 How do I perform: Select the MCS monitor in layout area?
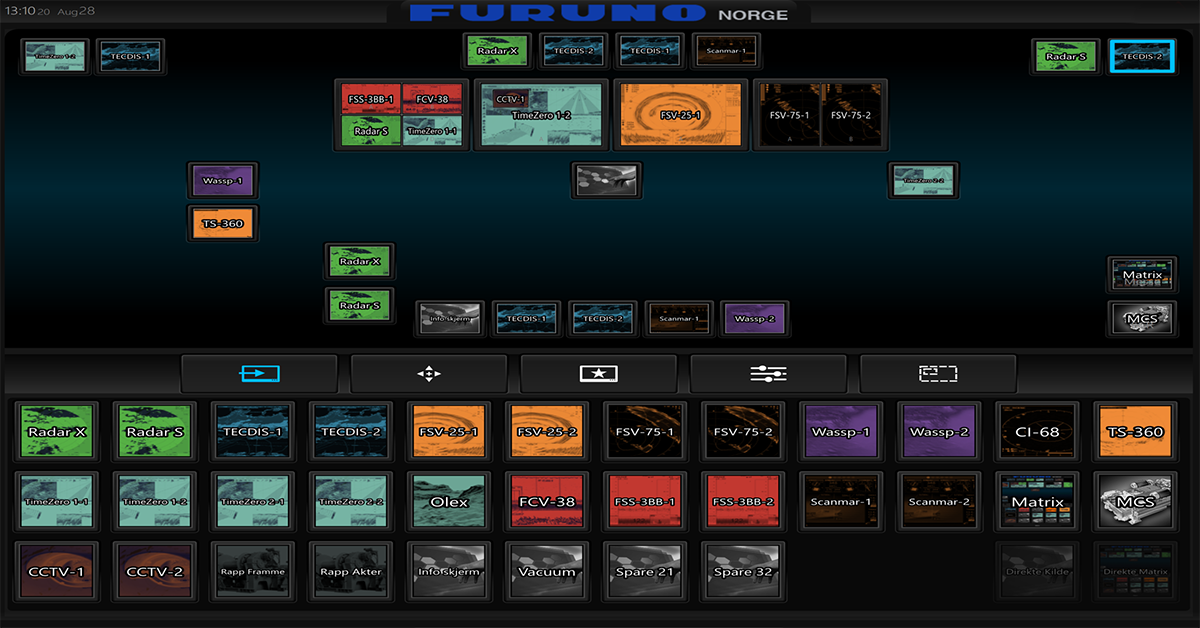click(1142, 318)
